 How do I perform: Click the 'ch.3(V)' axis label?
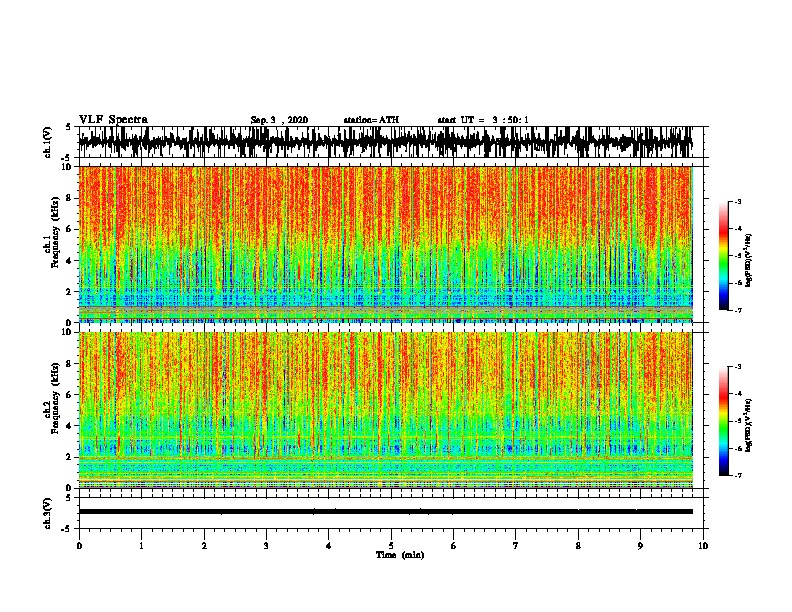click(x=48, y=513)
